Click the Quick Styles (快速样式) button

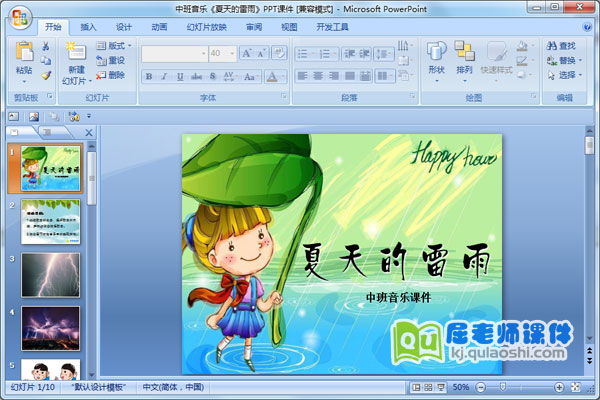(496, 60)
